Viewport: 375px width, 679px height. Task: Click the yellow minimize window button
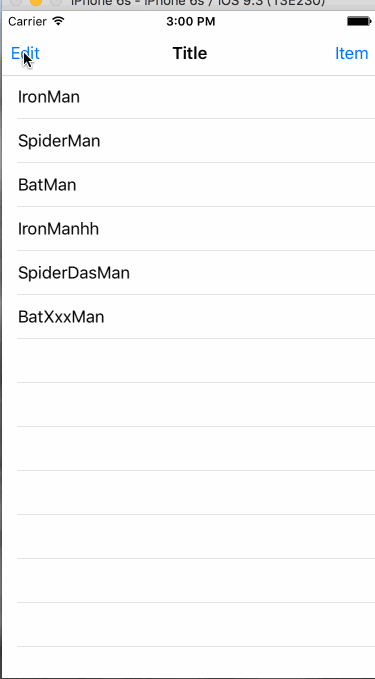pos(36,2)
